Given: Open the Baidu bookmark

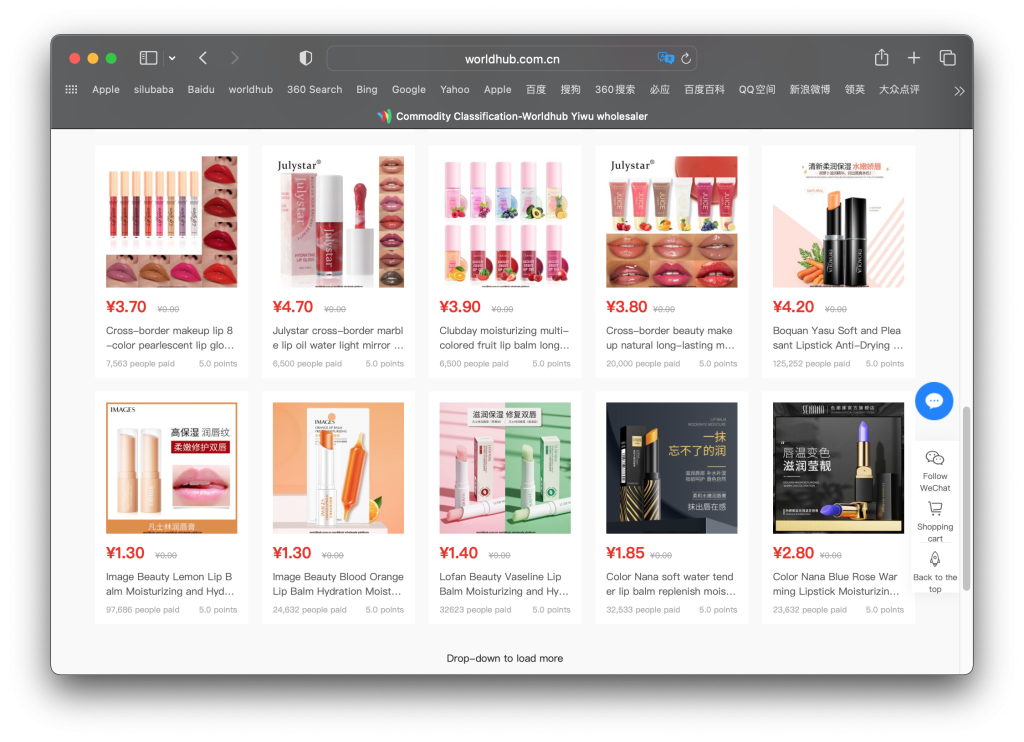Looking at the screenshot, I should pyautogui.click(x=201, y=89).
